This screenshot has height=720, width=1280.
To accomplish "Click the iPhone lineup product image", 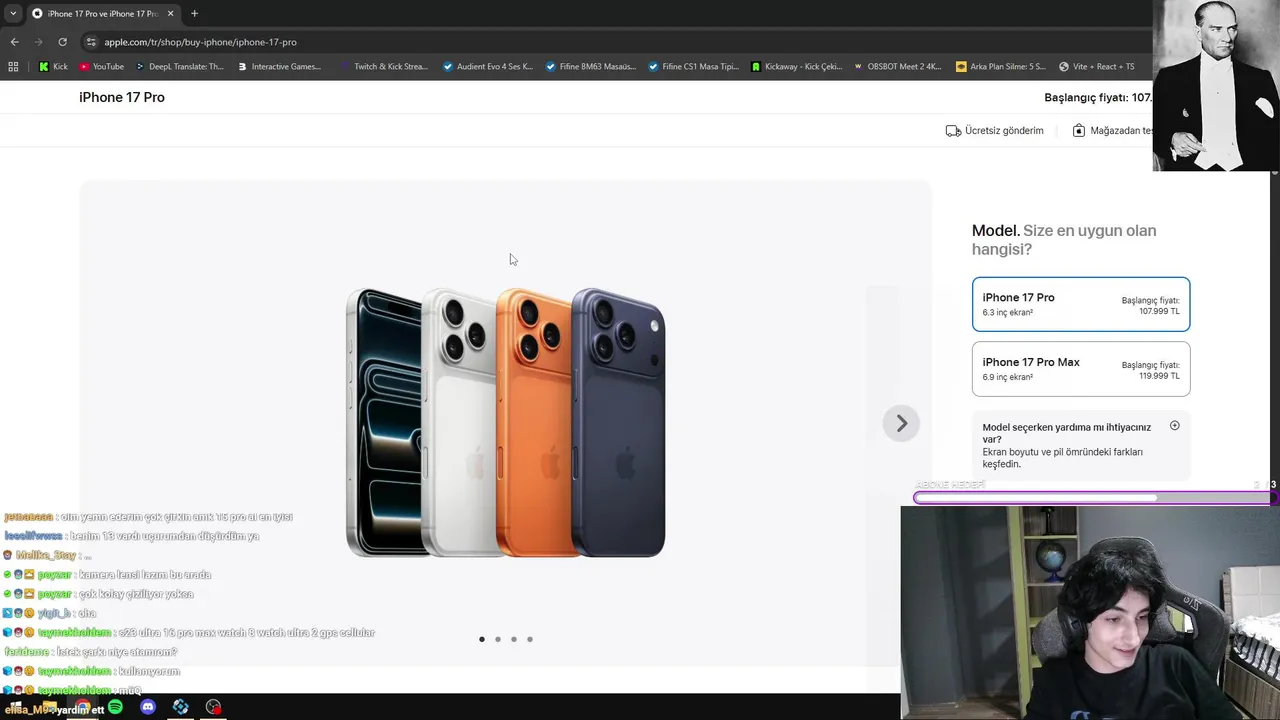I will pos(505,423).
